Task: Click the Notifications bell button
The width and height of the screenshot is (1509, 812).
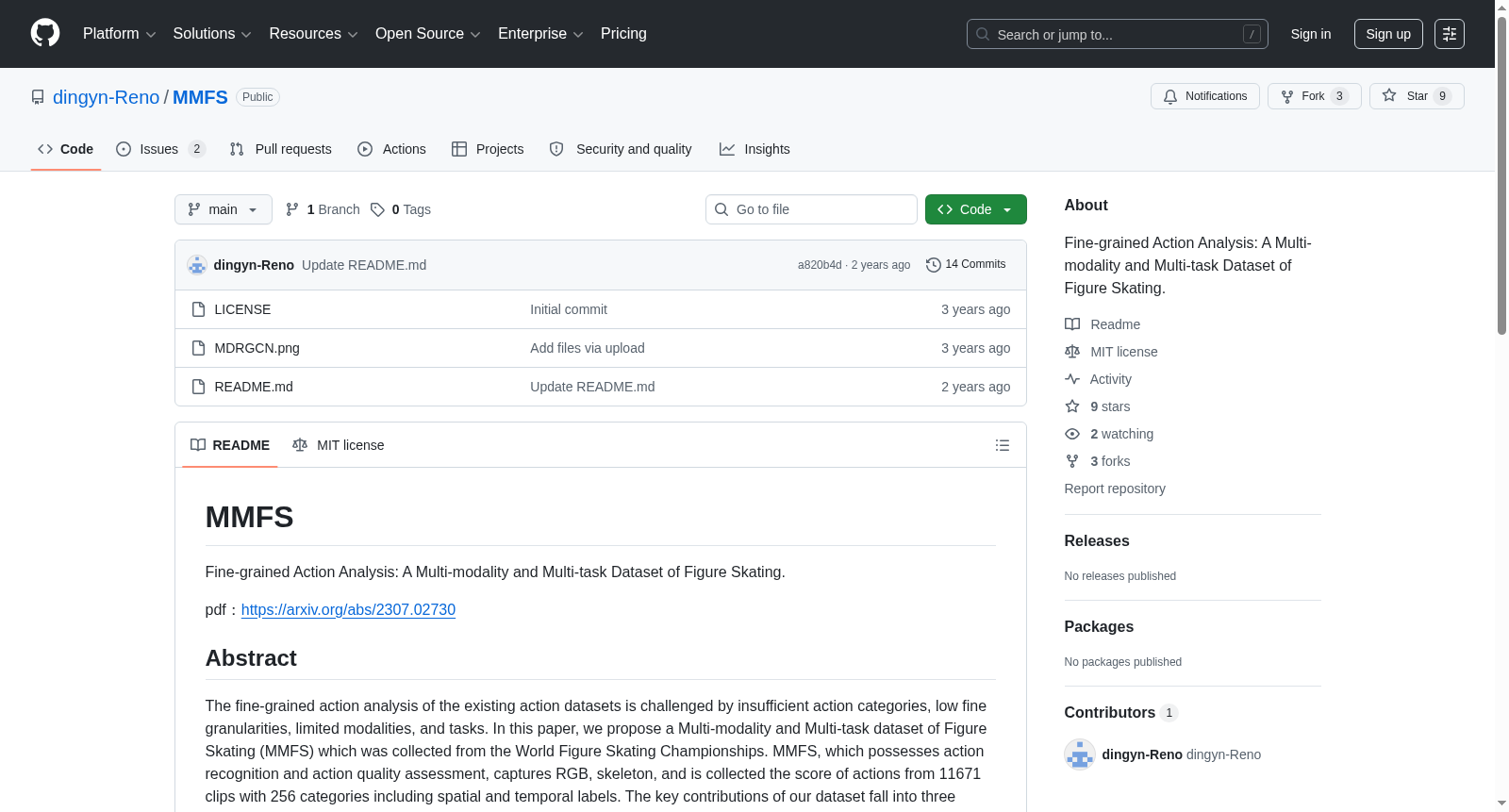Action: click(1204, 96)
